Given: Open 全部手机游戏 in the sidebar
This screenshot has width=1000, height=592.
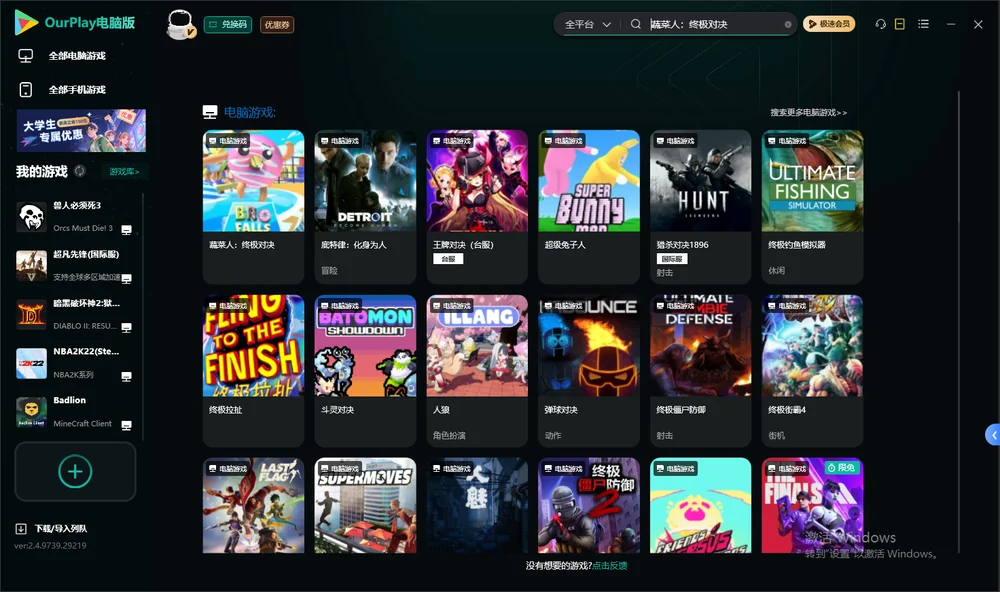Looking at the screenshot, I should (62, 90).
